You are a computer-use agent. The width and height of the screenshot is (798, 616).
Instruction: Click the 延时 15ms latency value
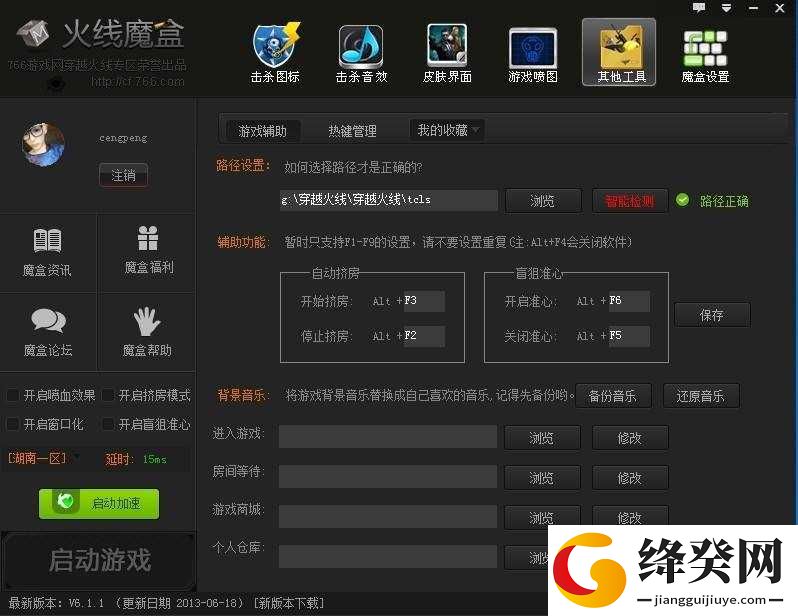point(155,459)
